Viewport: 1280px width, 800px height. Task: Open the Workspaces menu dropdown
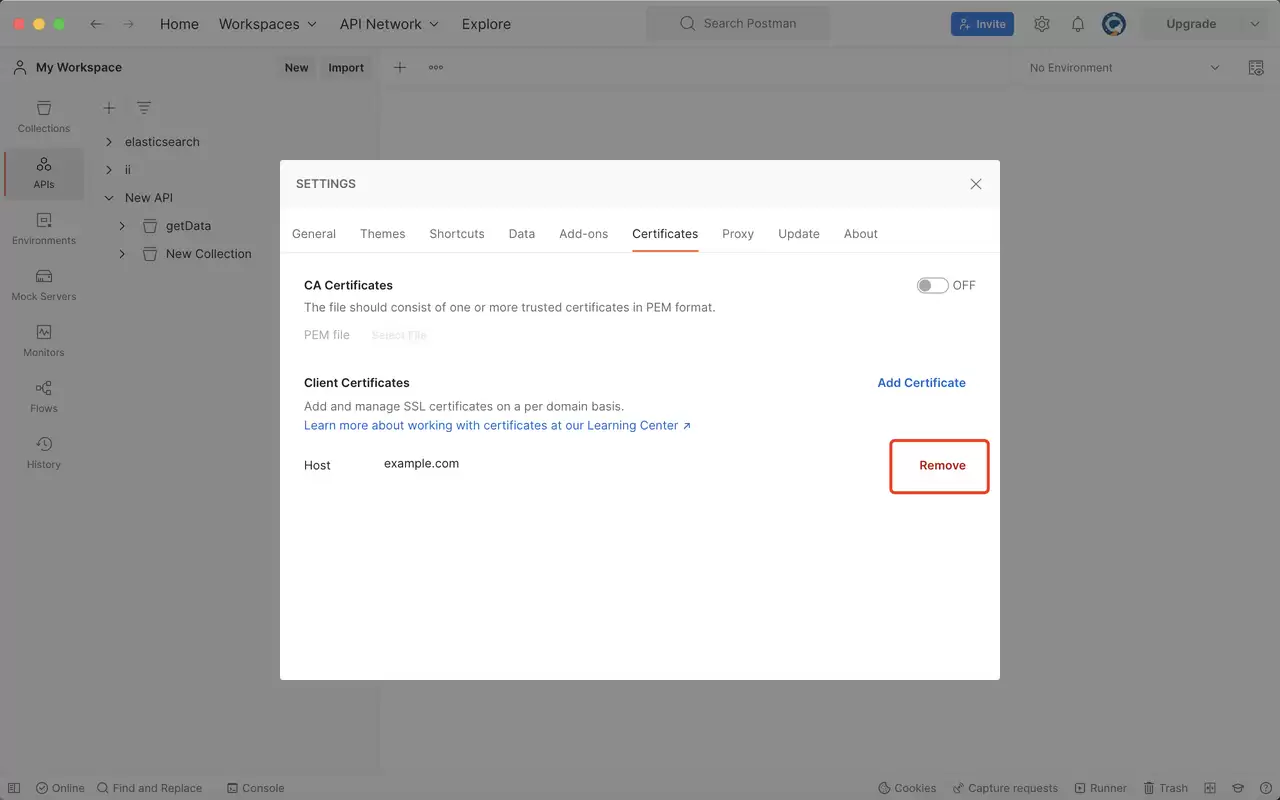pyautogui.click(x=268, y=24)
